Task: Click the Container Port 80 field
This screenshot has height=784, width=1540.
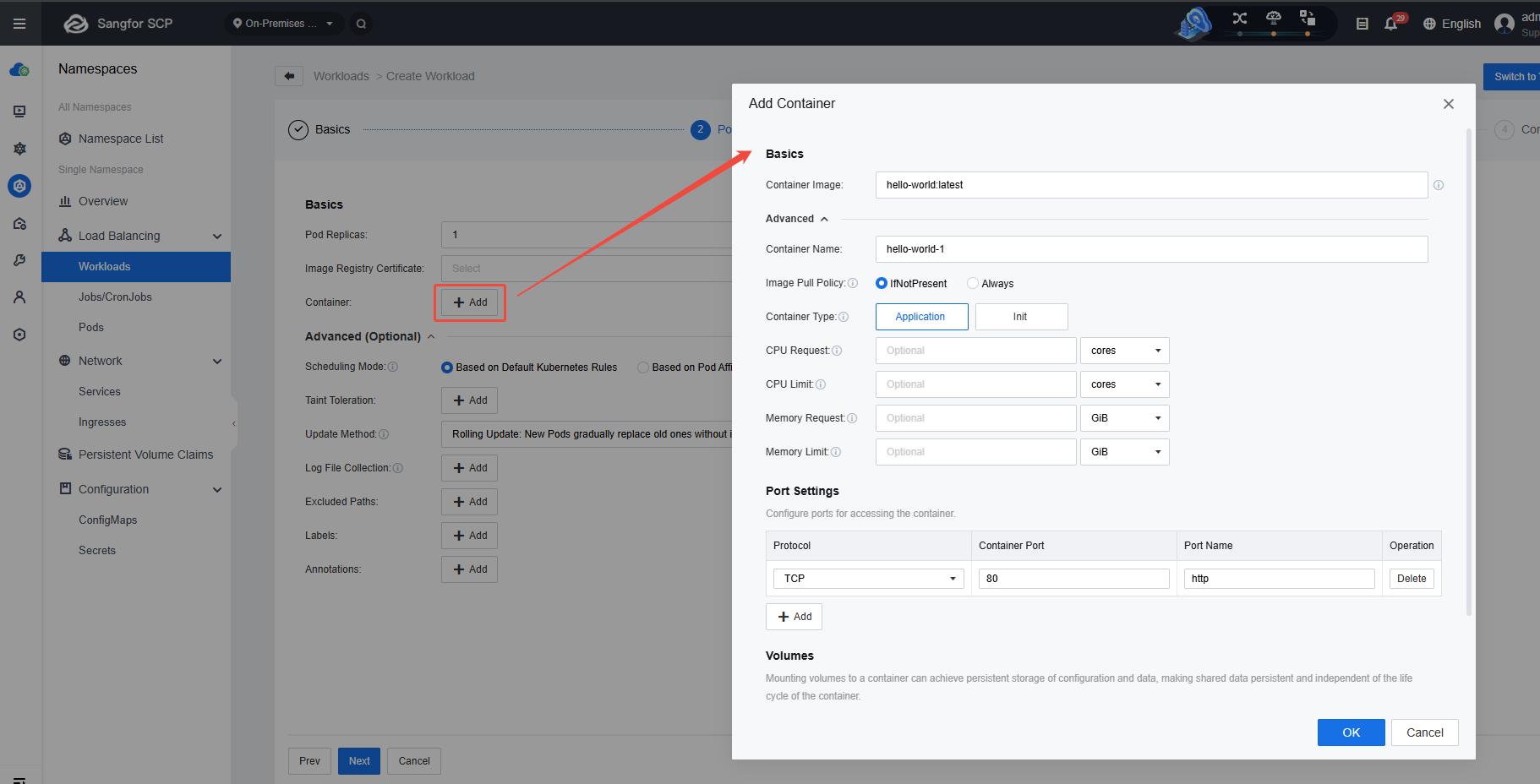Action: point(1073,579)
